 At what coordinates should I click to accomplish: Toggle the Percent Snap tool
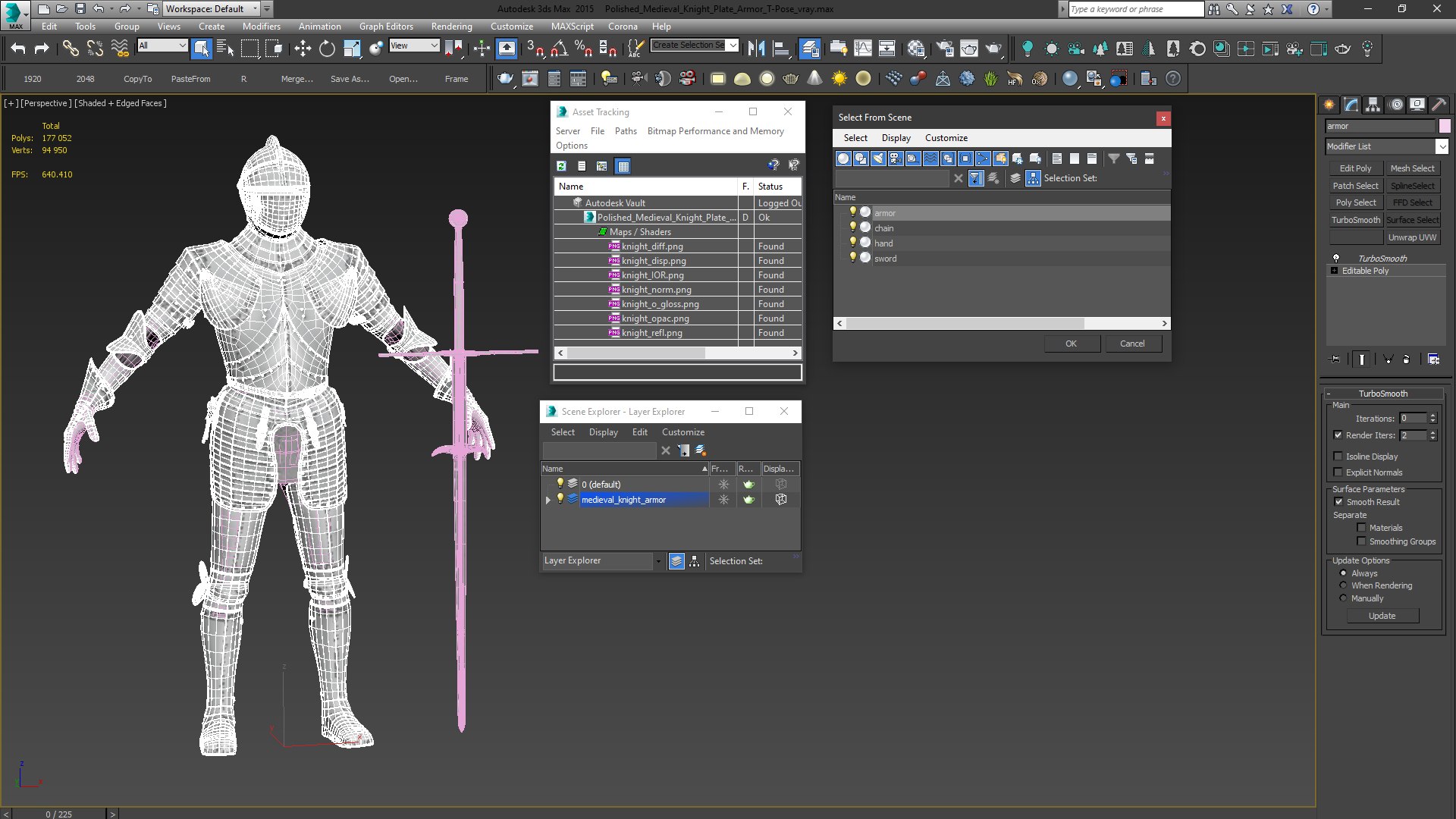pyautogui.click(x=583, y=49)
